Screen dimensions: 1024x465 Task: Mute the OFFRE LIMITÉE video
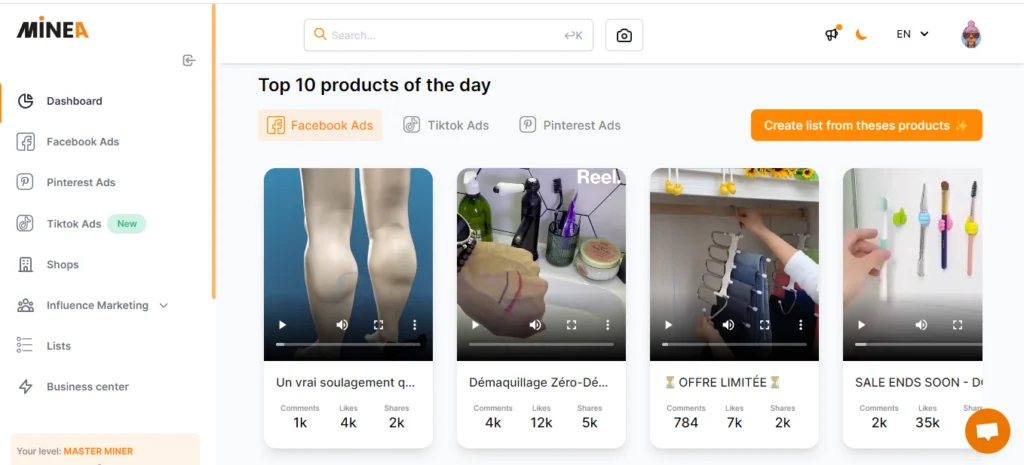pyautogui.click(x=728, y=325)
